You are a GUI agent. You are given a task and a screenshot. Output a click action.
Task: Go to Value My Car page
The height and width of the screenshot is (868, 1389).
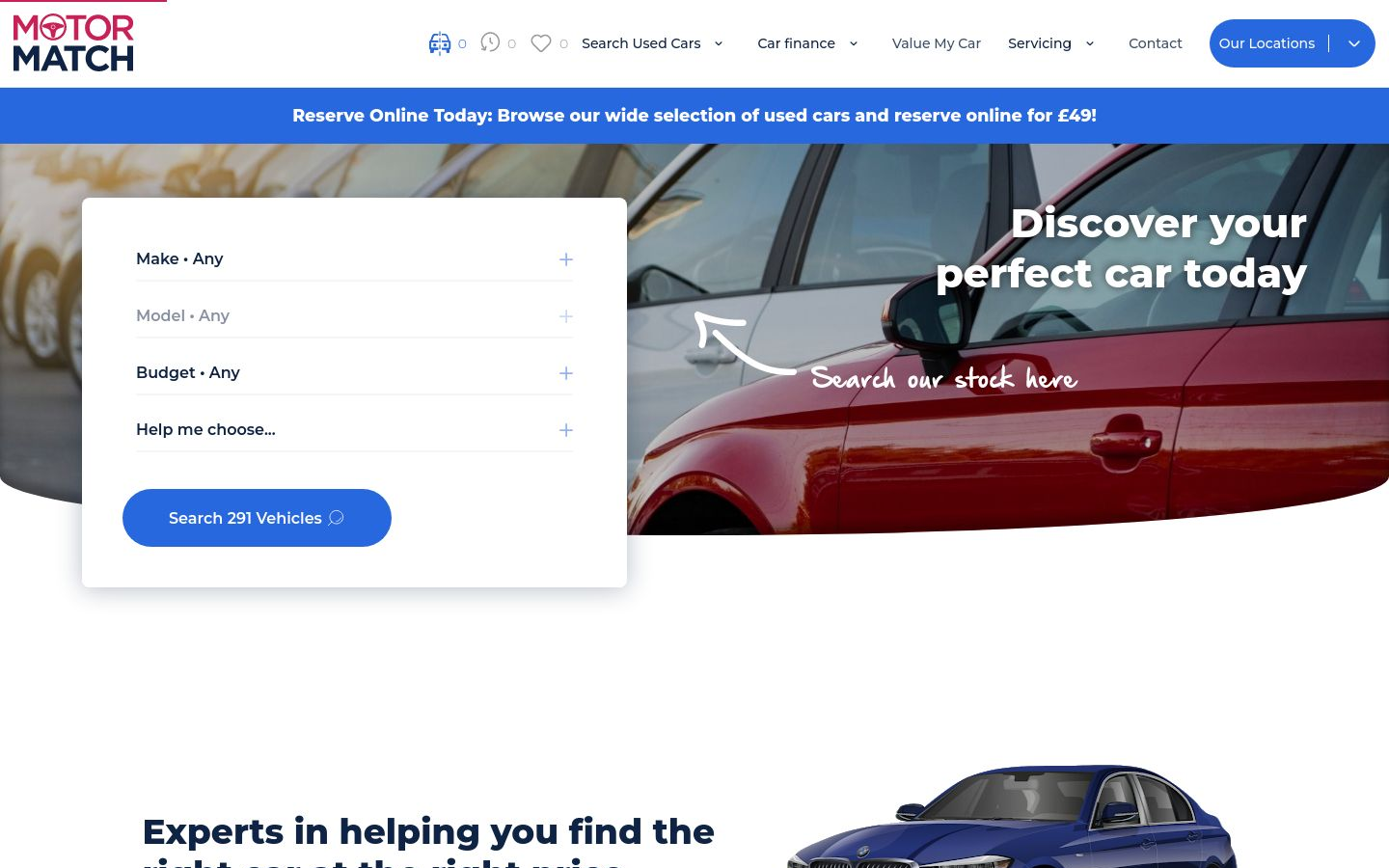point(937,43)
